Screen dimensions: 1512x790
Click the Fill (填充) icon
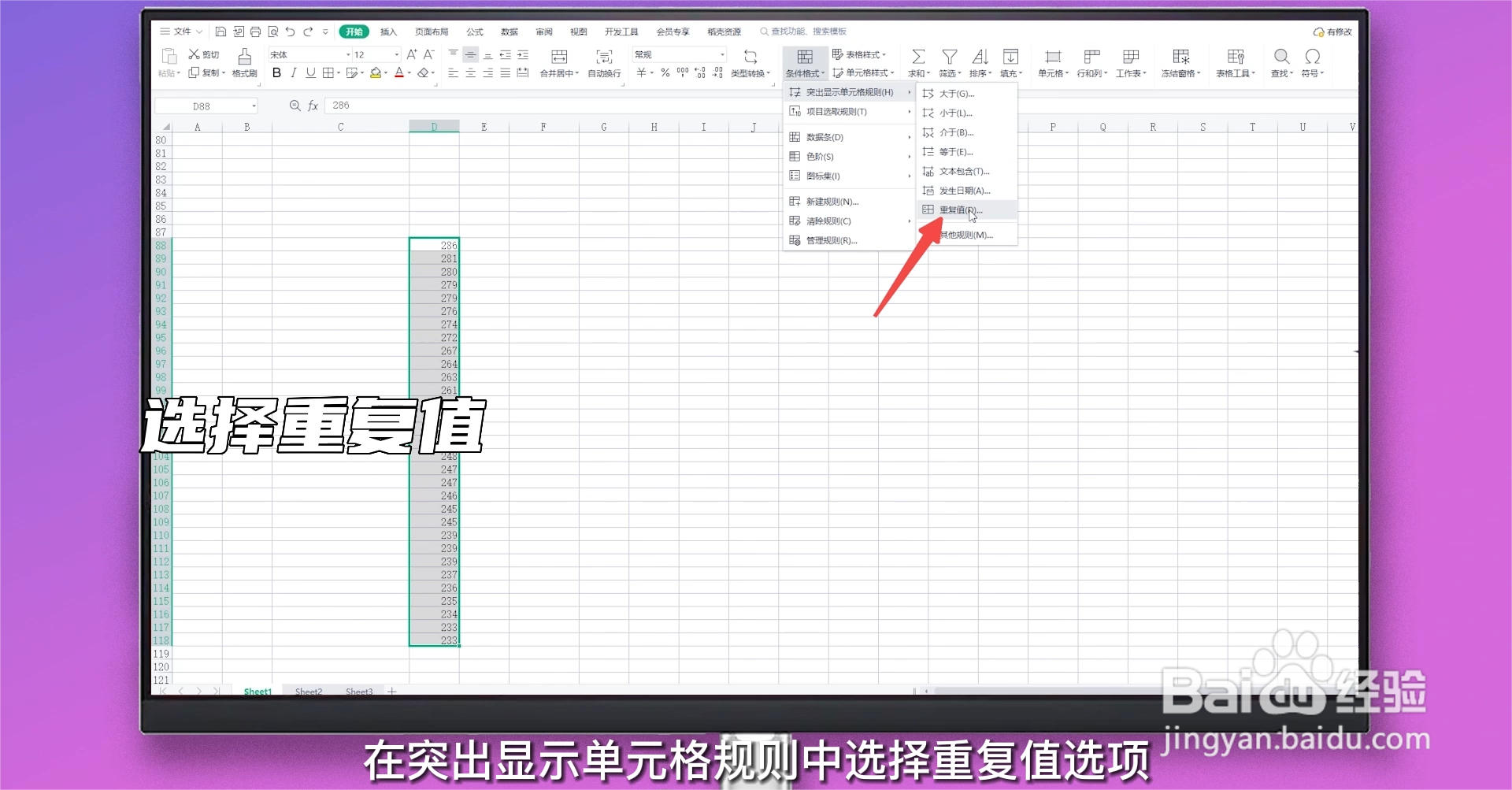pos(1010,57)
